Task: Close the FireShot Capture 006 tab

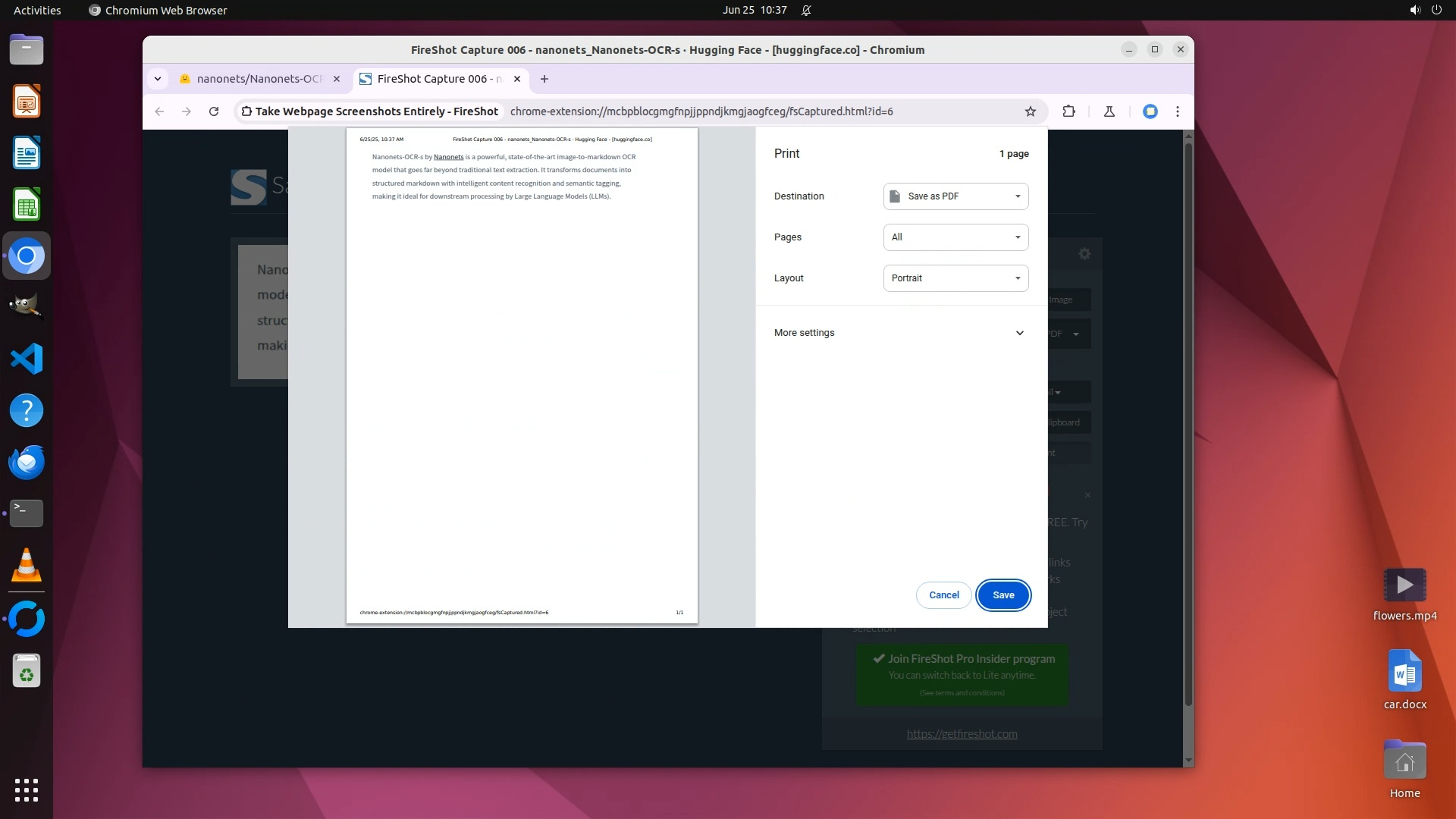Action: pos(517,79)
